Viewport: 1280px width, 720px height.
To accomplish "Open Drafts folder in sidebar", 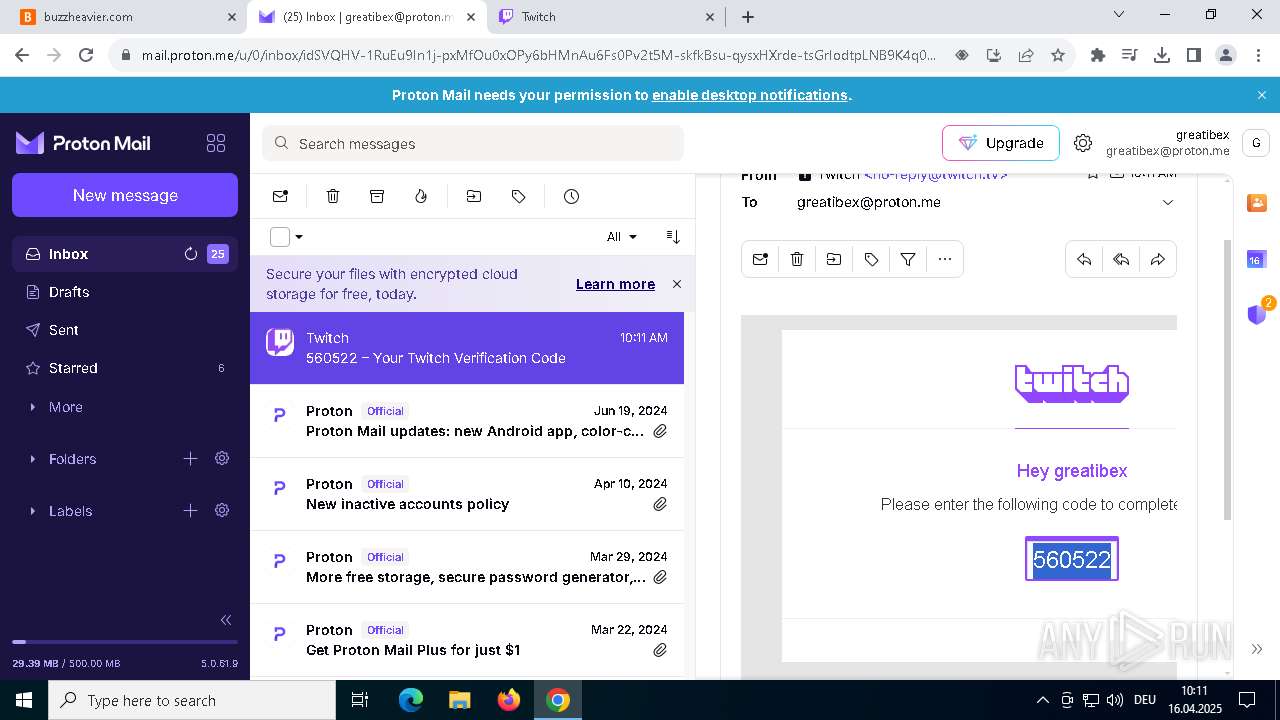I will 125,292.
